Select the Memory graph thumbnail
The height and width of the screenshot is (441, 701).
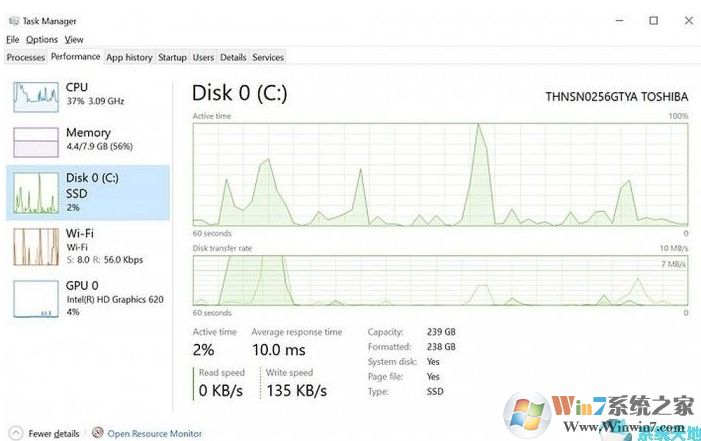point(36,142)
